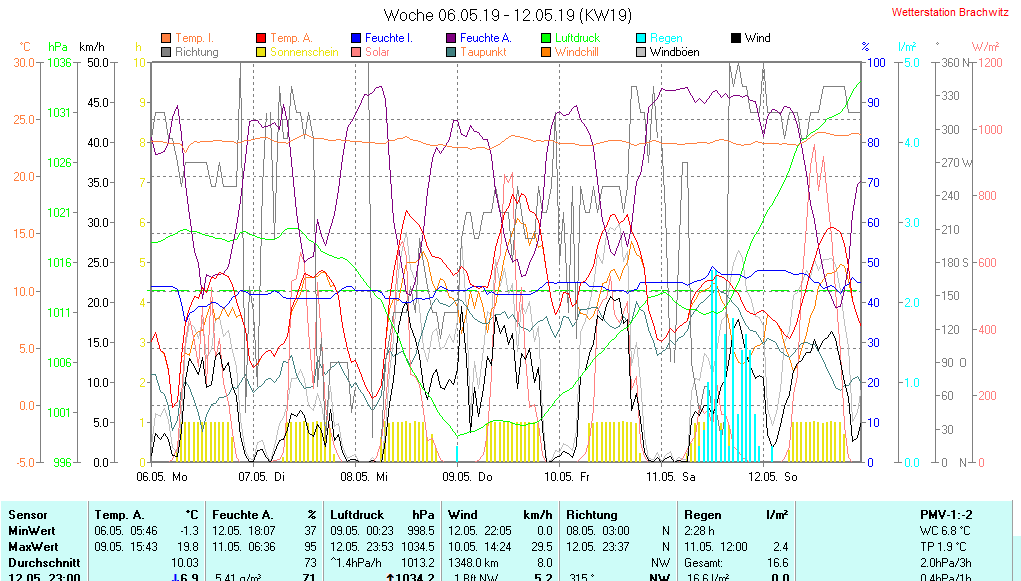
Task: Click the blue down arrow beside 6.9
Action: click(x=175, y=577)
